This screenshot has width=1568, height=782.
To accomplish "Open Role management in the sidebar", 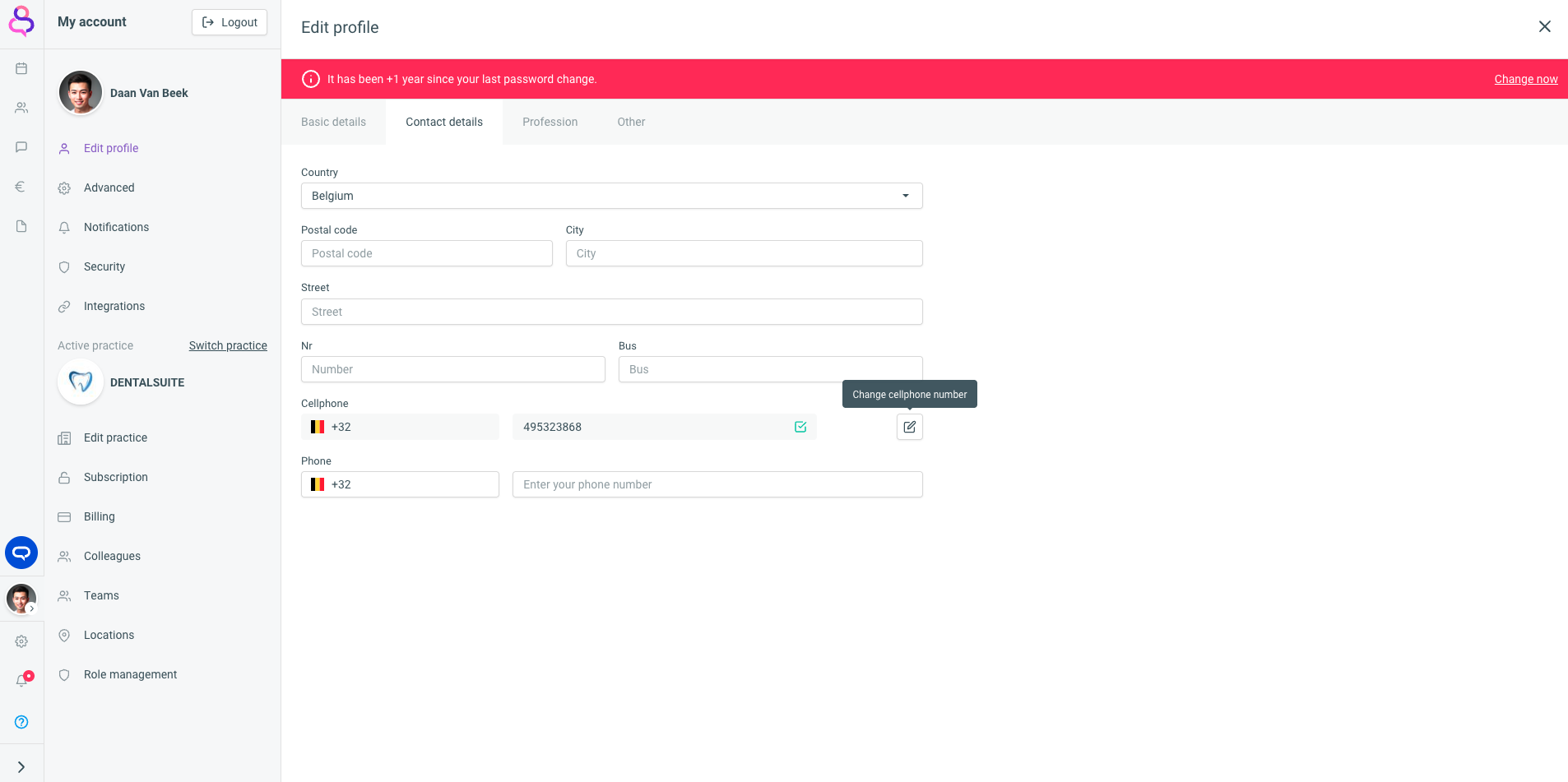I will 130,674.
